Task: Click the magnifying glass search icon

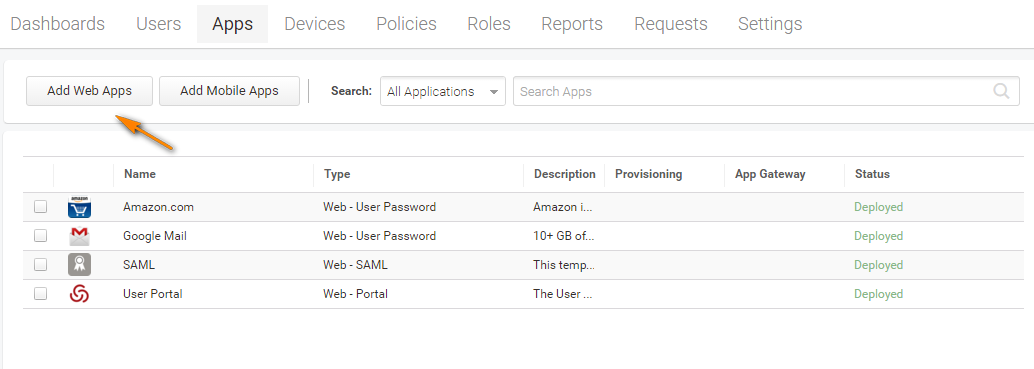Action: pos(1001,91)
